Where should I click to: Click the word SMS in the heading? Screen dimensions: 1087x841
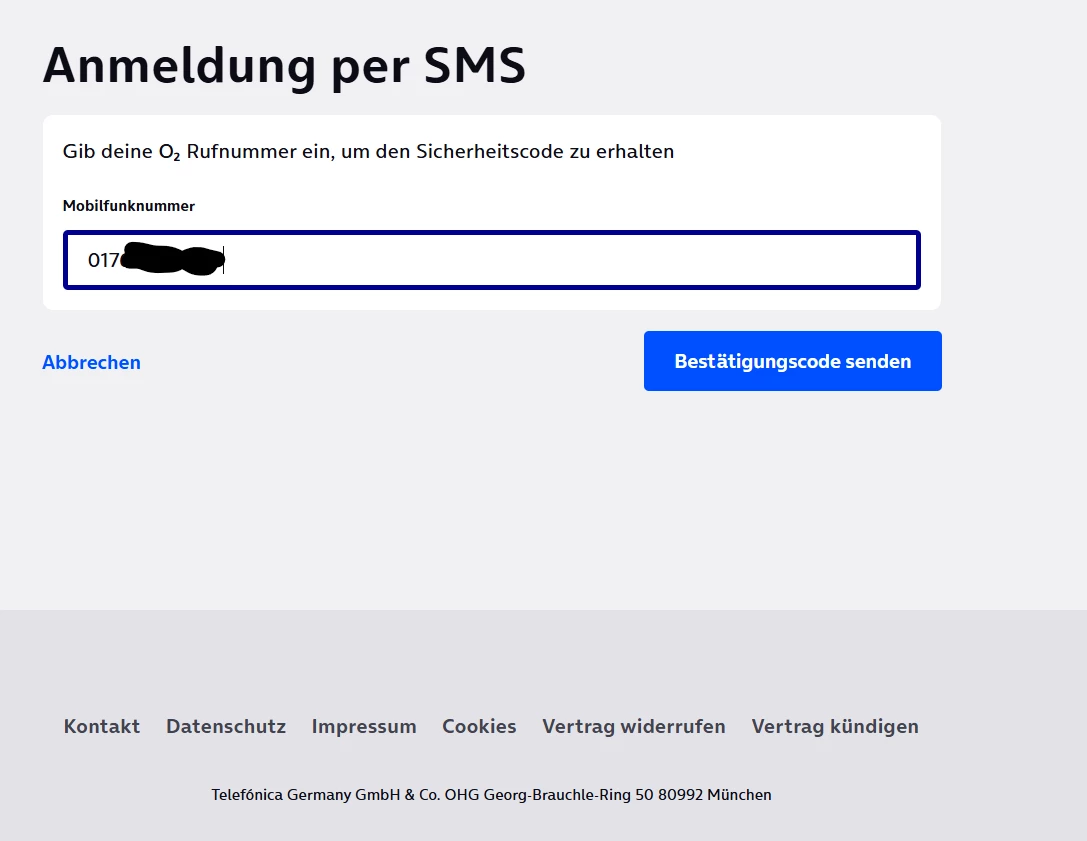[x=475, y=67]
